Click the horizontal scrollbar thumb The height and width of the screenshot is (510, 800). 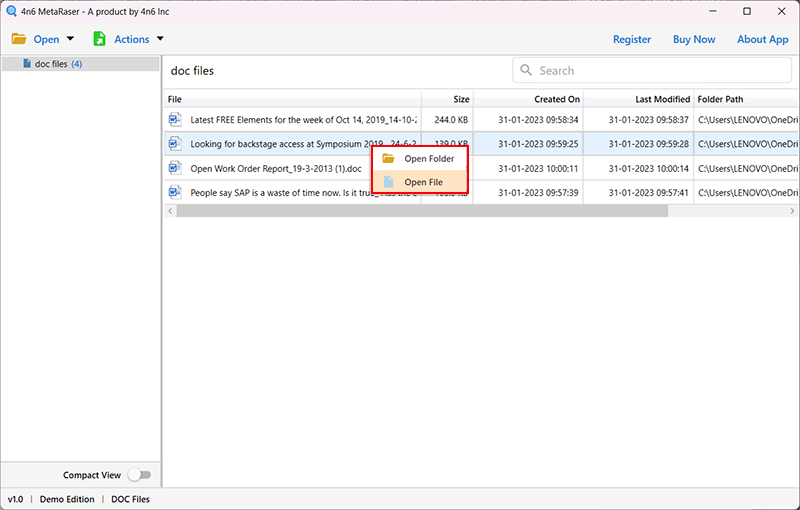[422, 211]
